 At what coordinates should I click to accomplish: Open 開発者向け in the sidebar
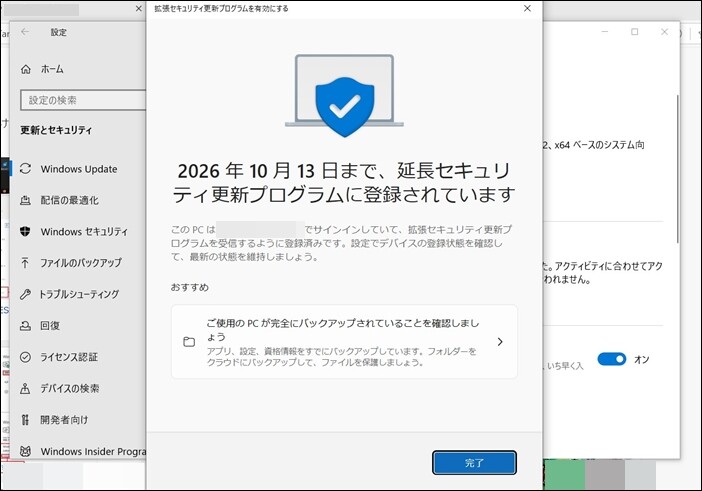64,419
